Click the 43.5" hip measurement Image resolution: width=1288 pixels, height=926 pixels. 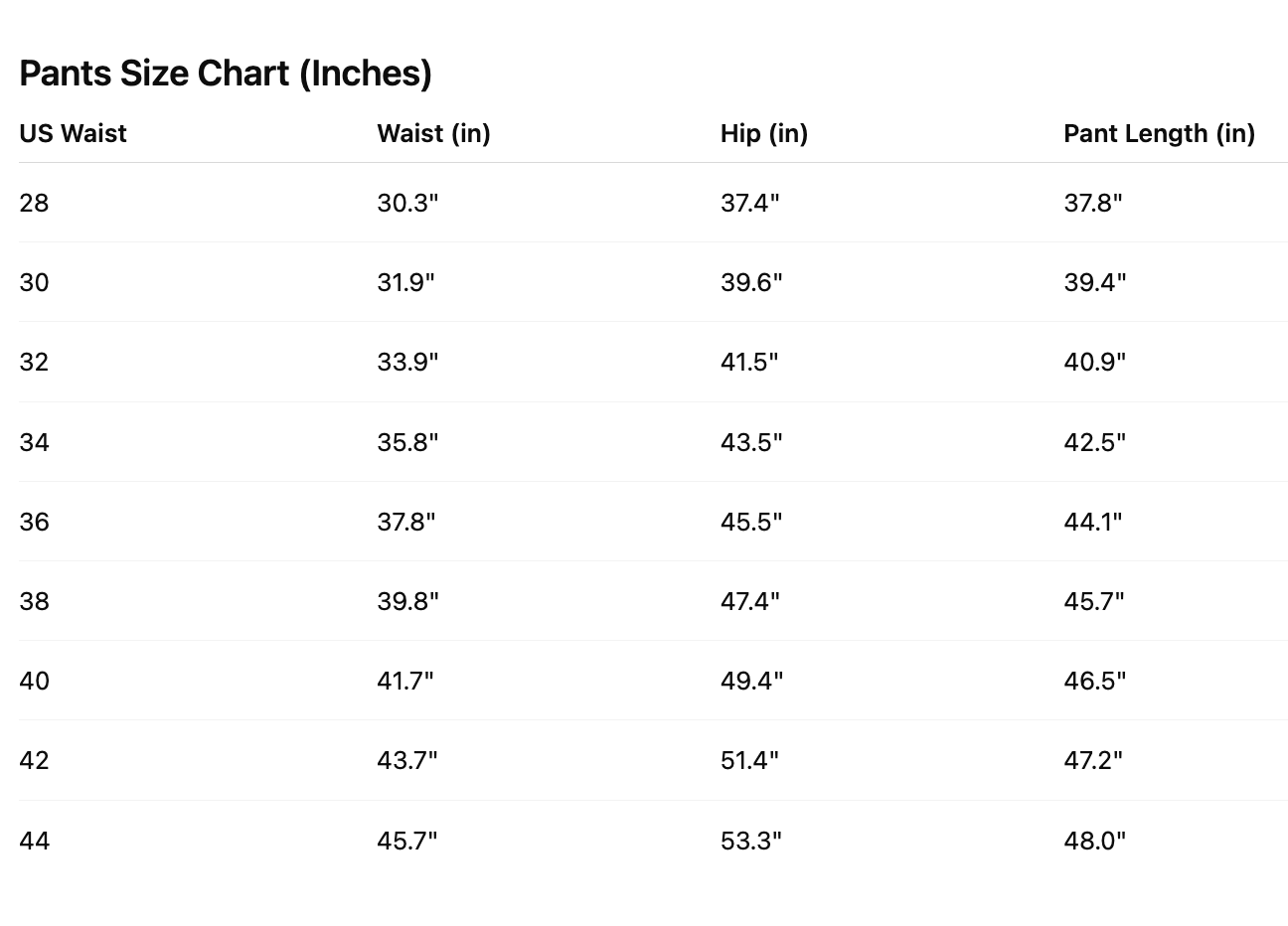(751, 442)
